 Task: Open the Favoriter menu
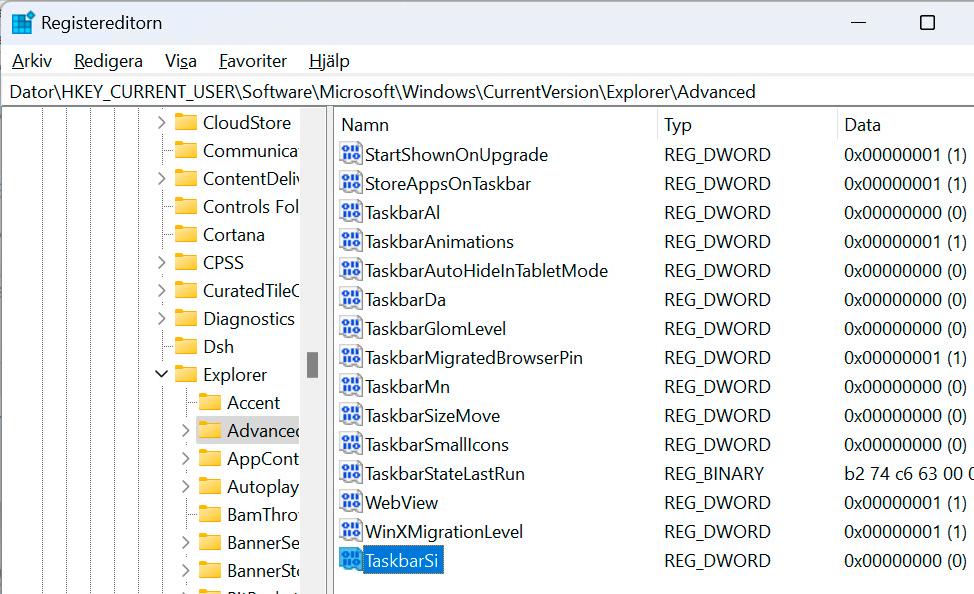pos(253,61)
